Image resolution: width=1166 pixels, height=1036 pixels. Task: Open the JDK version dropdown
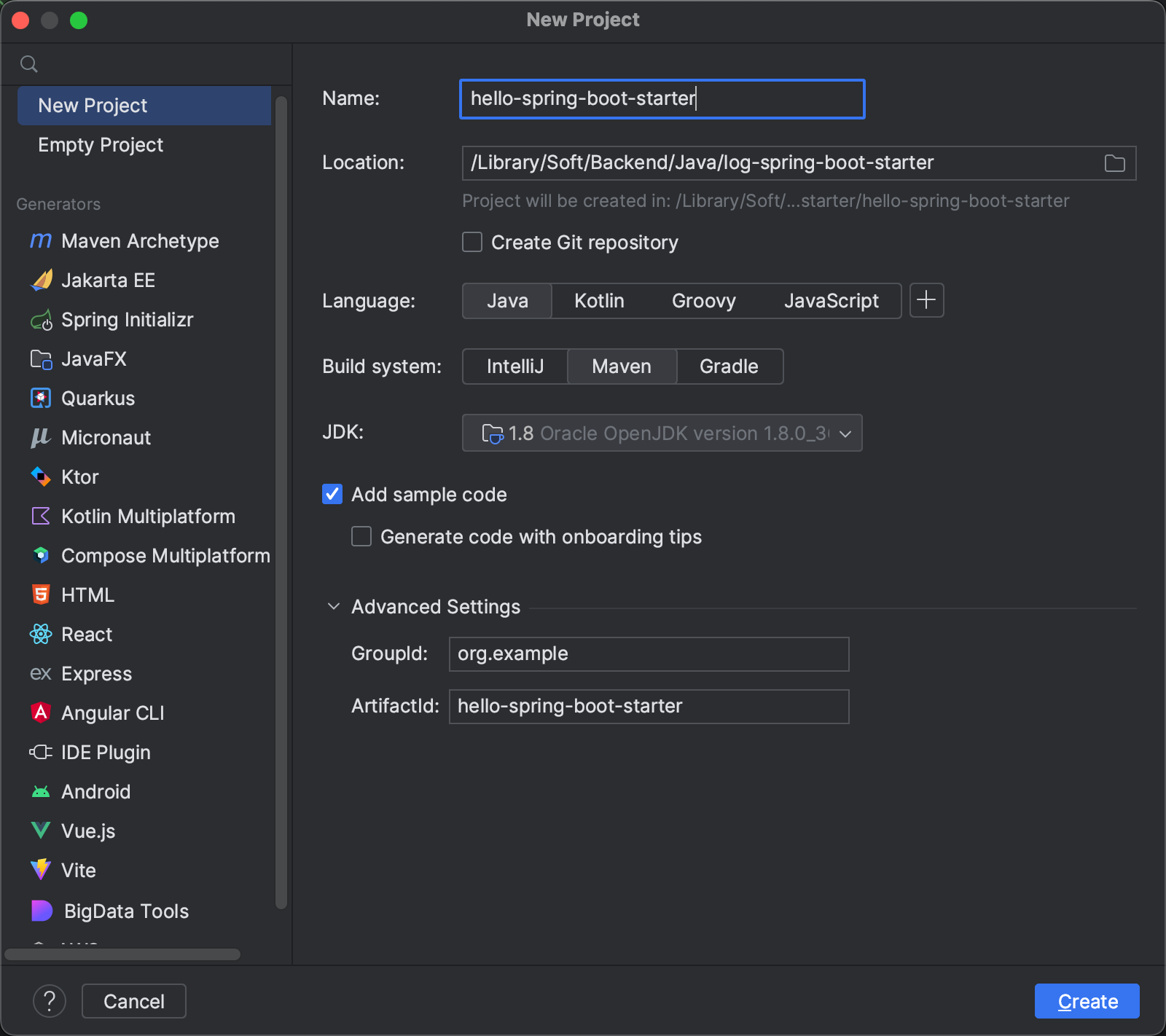tap(662, 433)
